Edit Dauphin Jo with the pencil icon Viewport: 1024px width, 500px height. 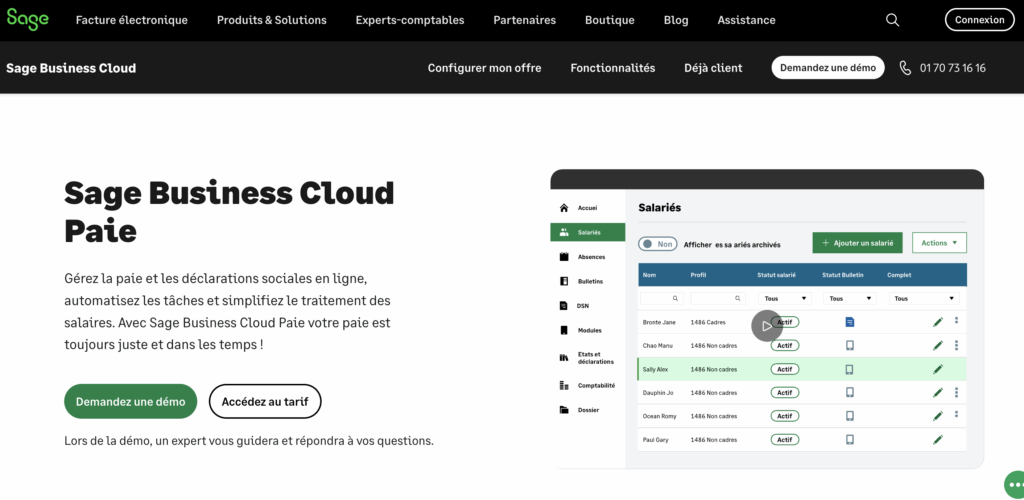[938, 392]
